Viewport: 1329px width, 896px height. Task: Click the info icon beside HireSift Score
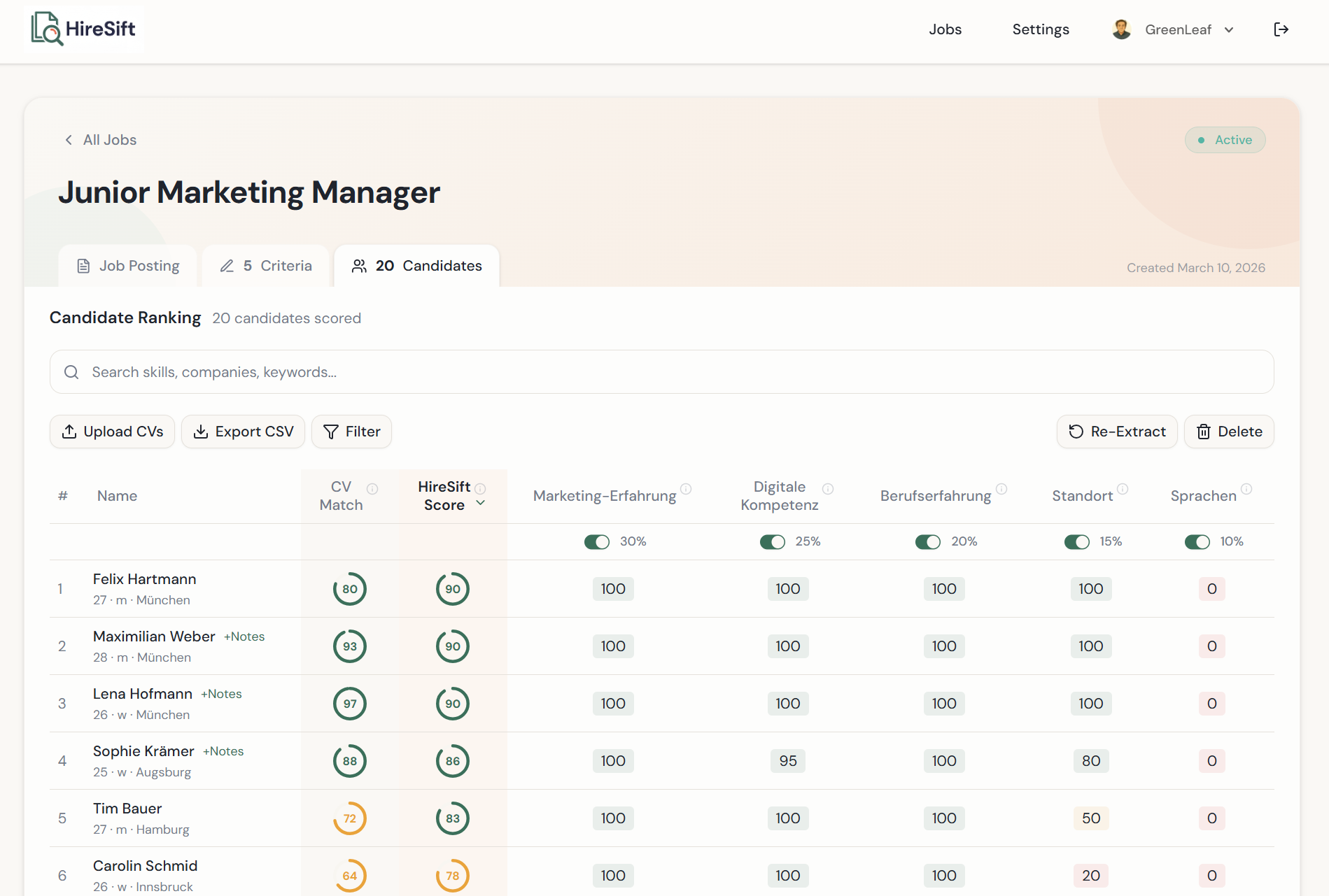(481, 488)
